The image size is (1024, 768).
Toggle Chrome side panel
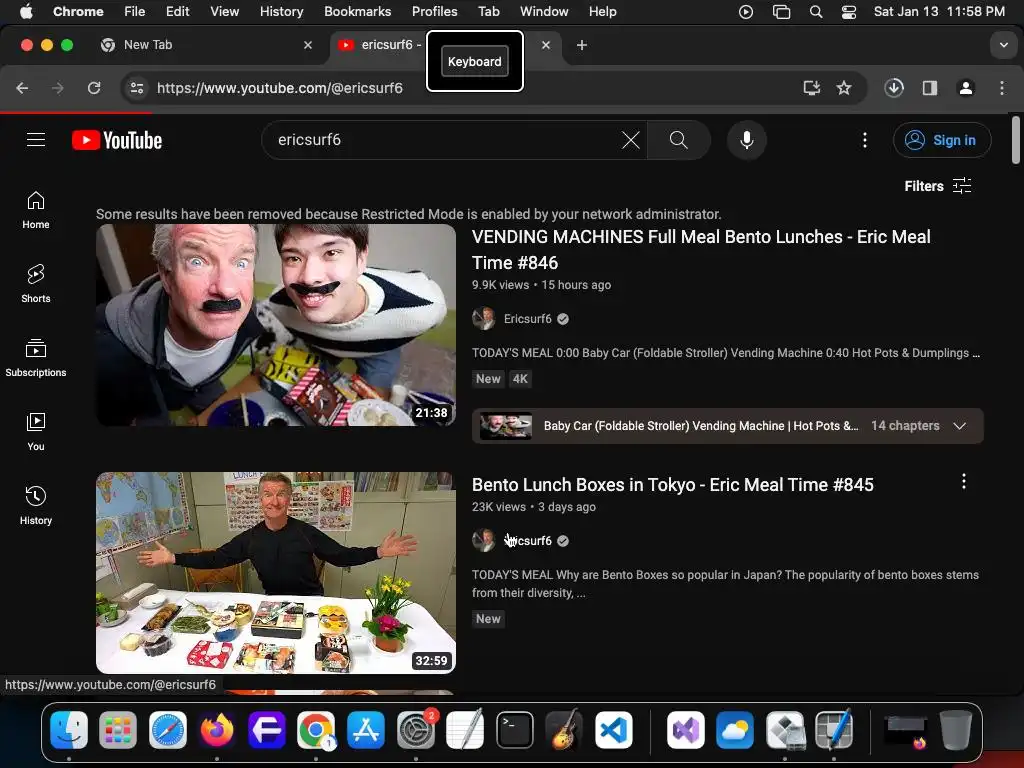[x=930, y=88]
